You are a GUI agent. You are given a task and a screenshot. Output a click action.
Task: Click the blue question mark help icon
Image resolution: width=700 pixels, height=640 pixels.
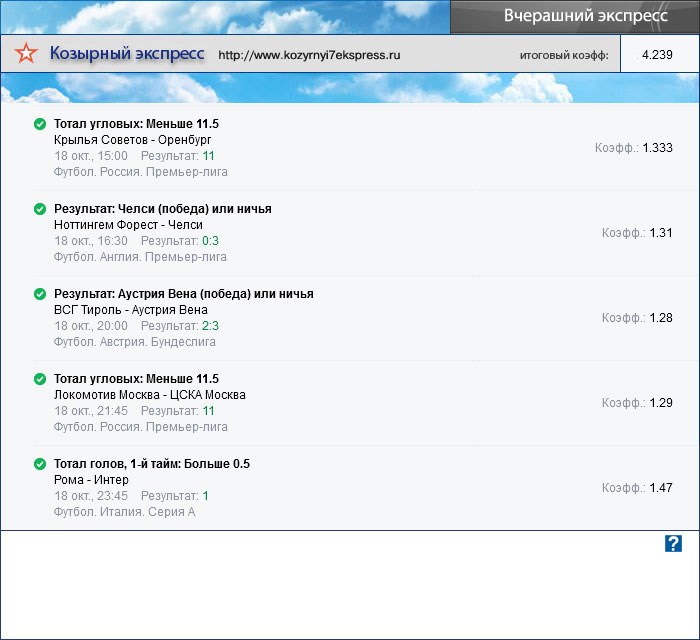pyautogui.click(x=673, y=543)
